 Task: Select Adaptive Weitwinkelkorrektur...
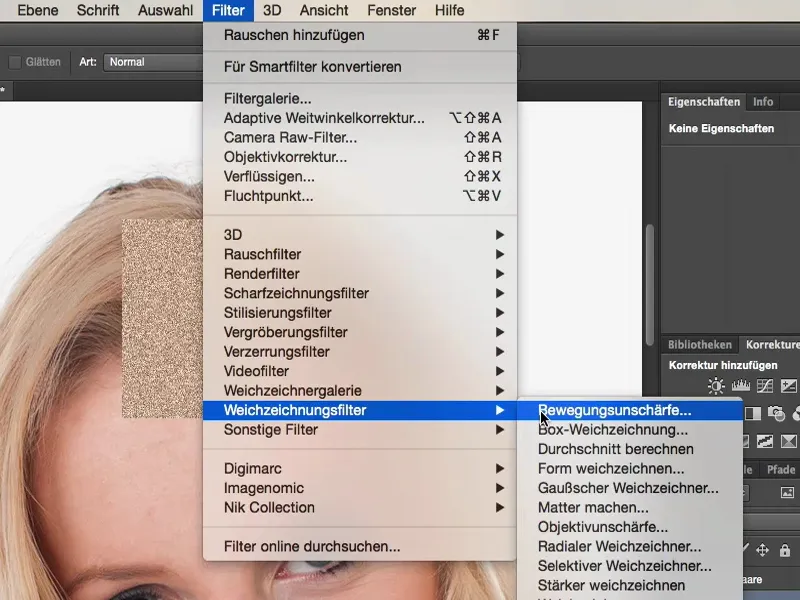tap(360, 118)
